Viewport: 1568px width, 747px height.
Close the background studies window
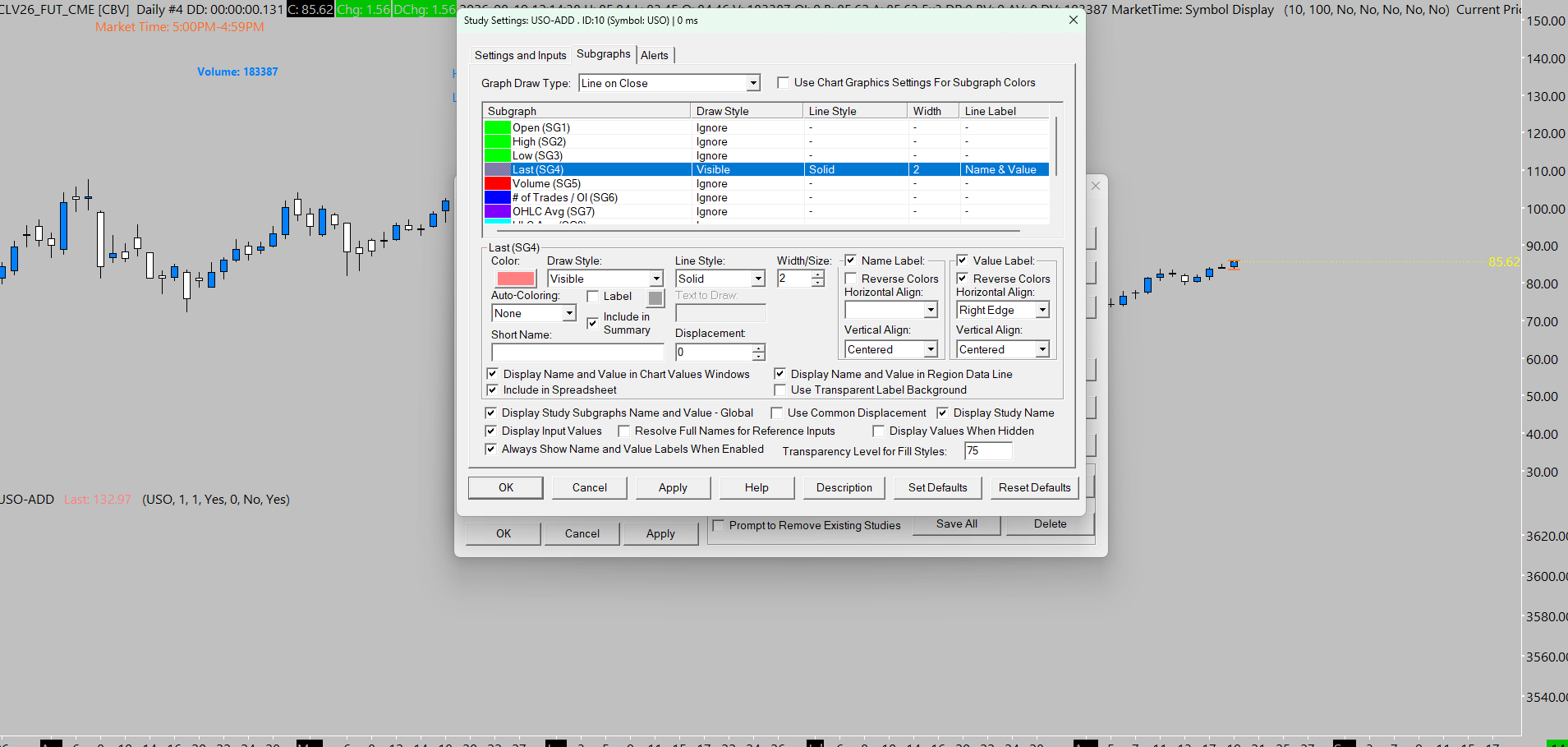point(1096,186)
